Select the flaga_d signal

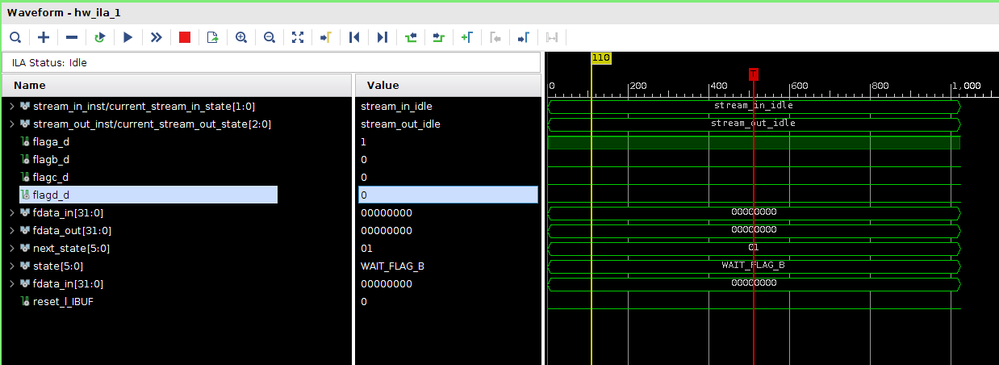(x=50, y=141)
